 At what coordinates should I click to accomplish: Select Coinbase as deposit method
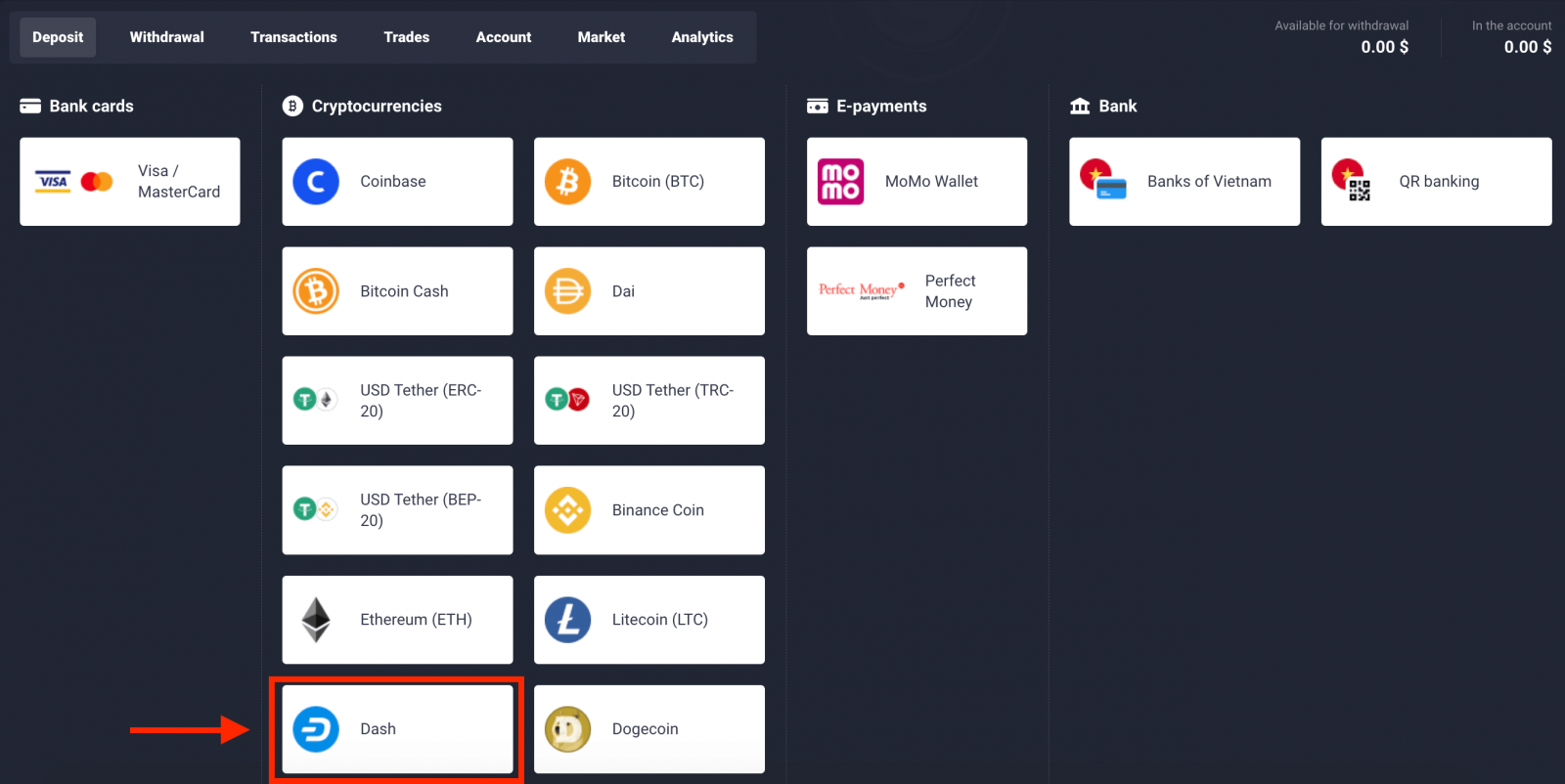[397, 182]
